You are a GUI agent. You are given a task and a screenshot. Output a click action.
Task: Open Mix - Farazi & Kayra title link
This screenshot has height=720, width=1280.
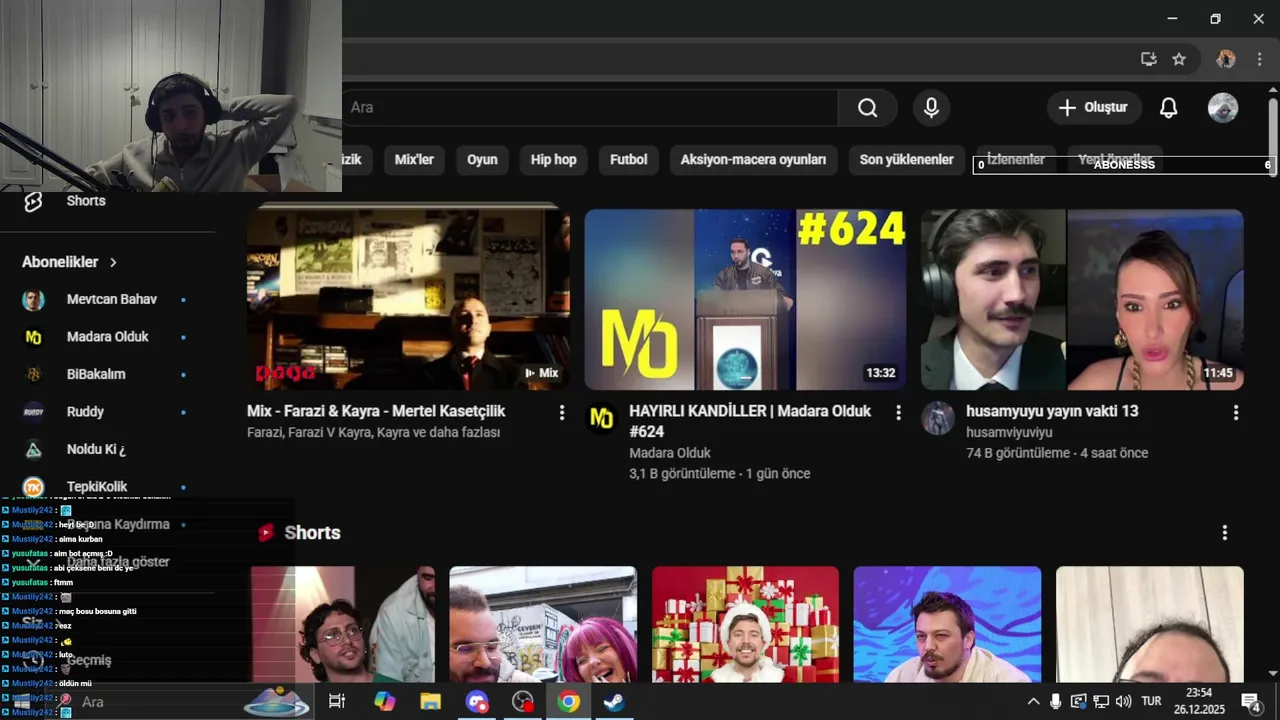tap(376, 411)
